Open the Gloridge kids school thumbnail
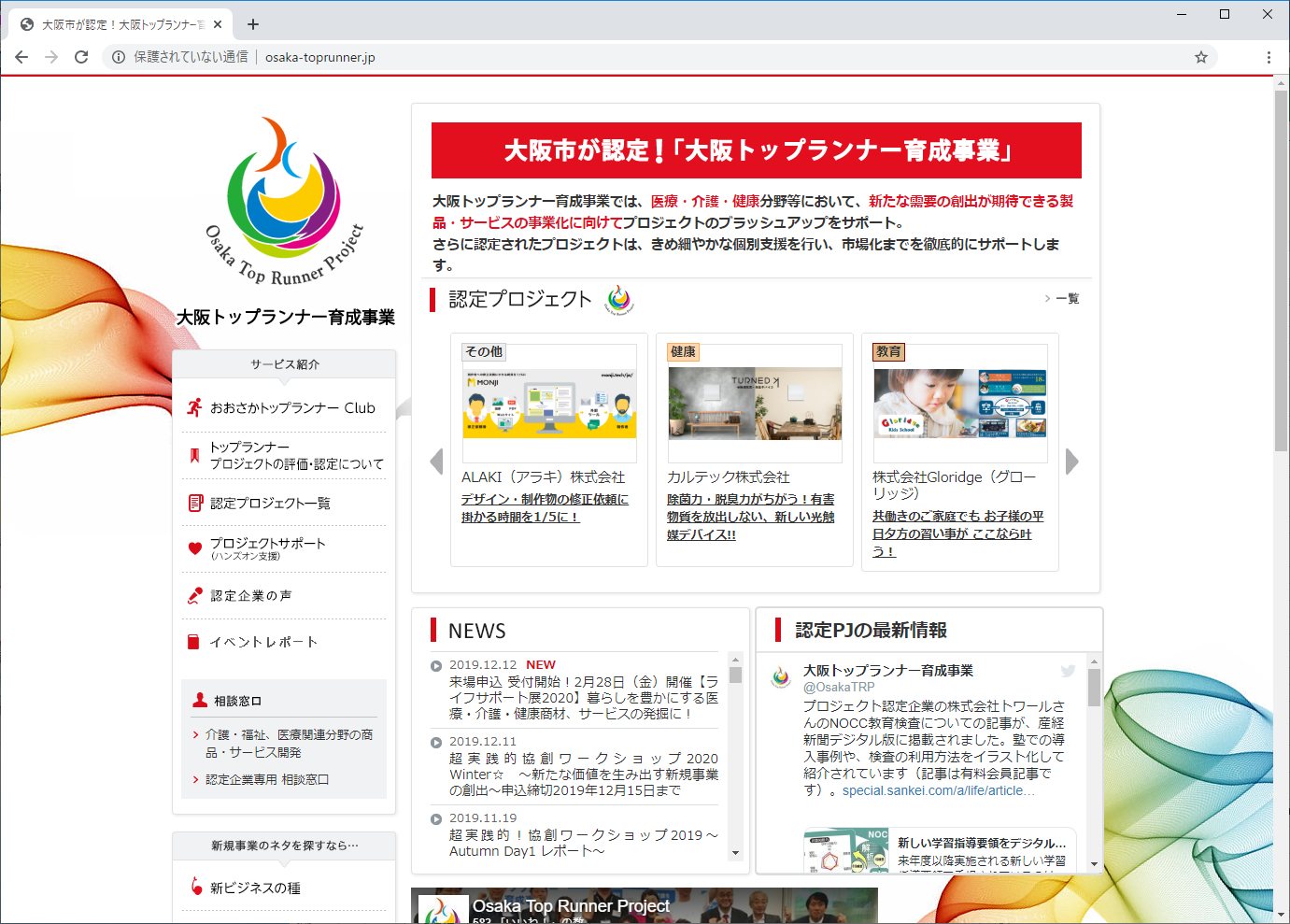This screenshot has height=924, width=1290. tap(960, 404)
